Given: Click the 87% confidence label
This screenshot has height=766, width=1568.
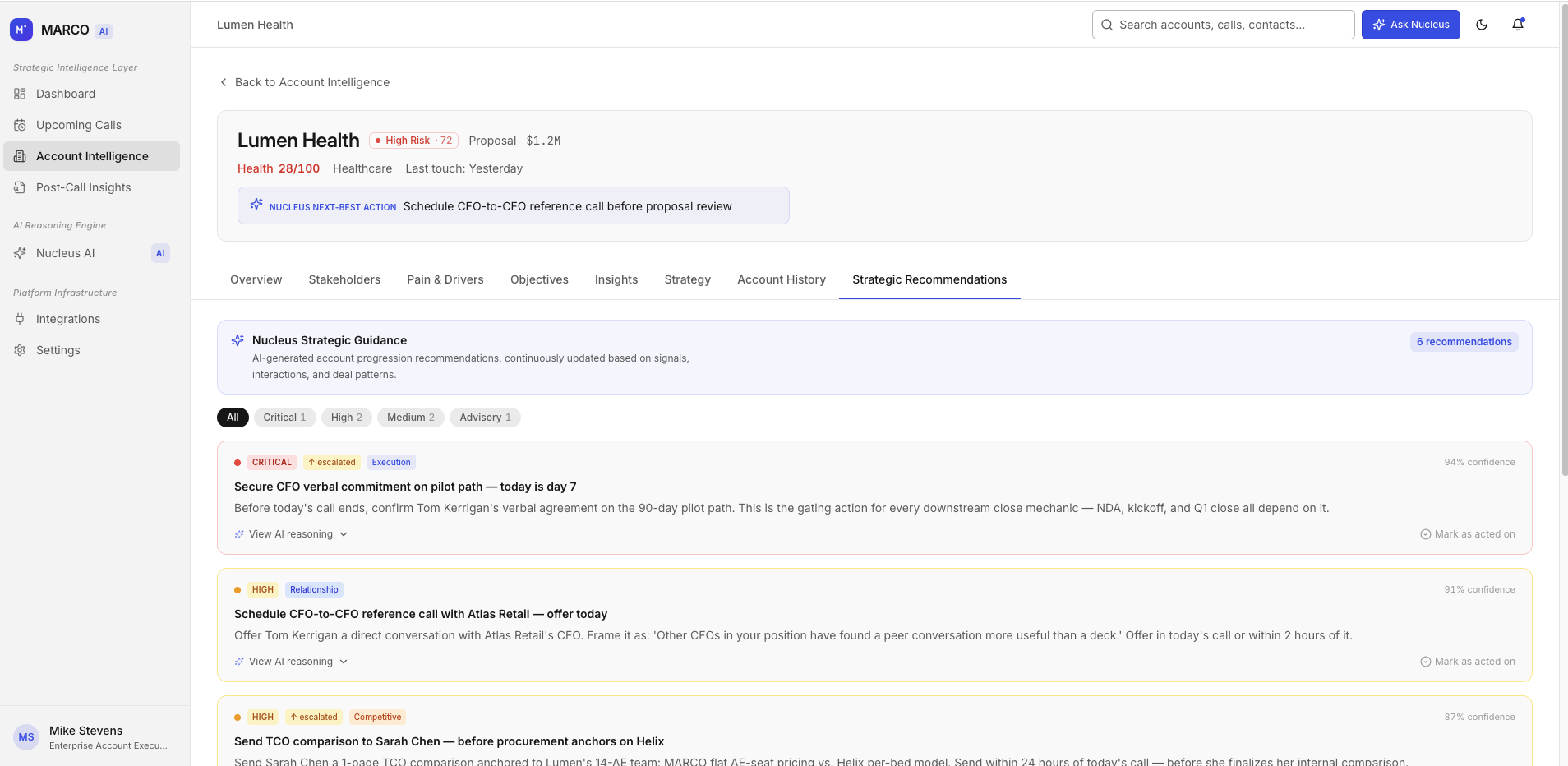Looking at the screenshot, I should (x=1479, y=718).
